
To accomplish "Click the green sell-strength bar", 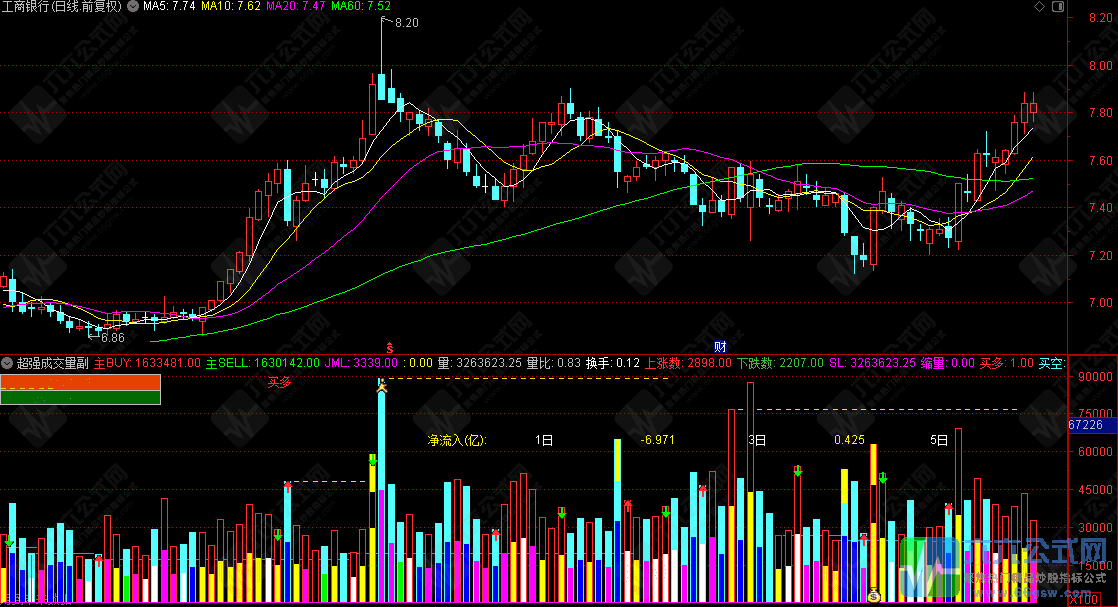I will coord(81,397).
